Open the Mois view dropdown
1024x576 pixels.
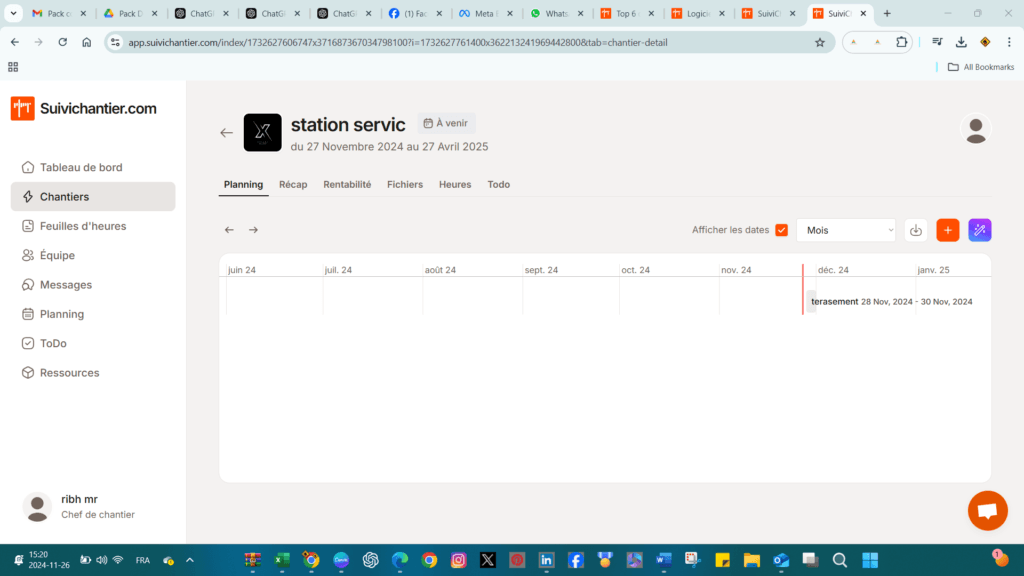coord(845,230)
